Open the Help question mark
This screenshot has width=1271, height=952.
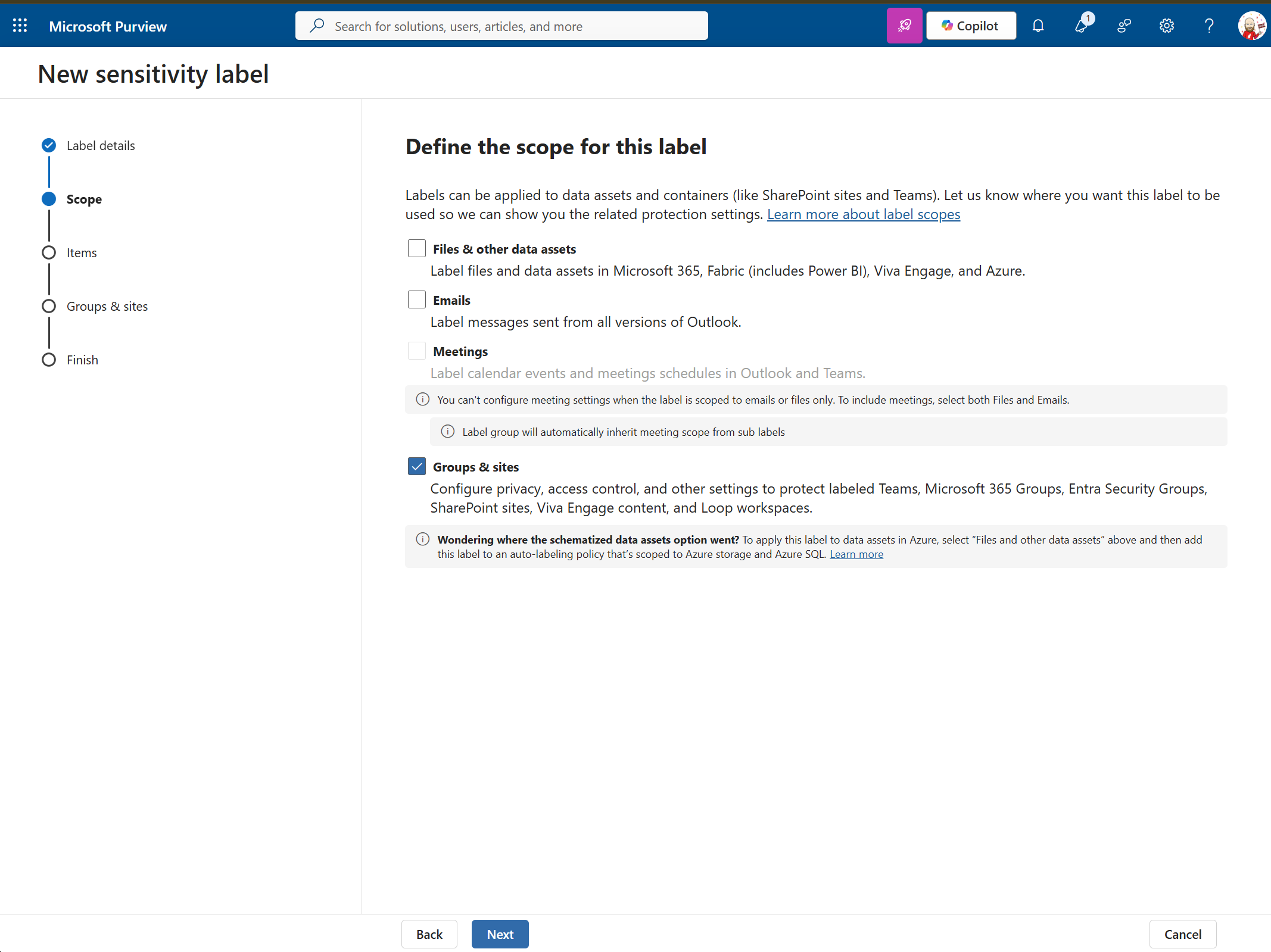coord(1209,26)
